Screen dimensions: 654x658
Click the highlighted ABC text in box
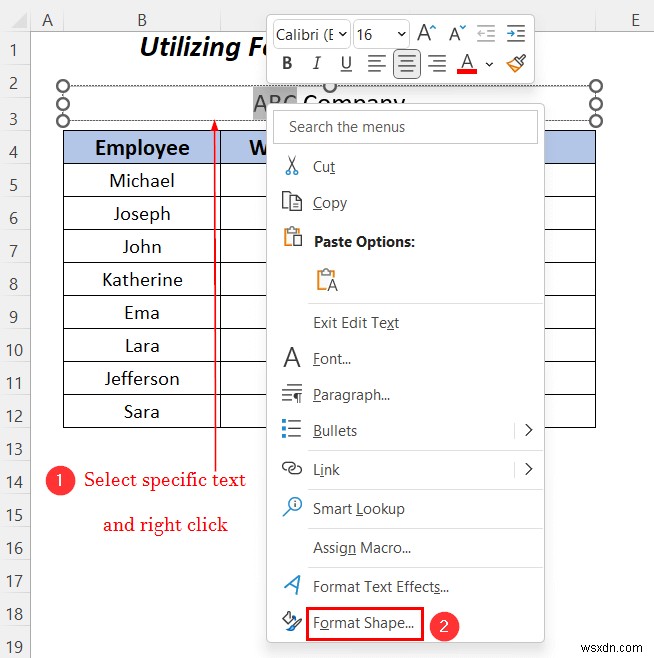(275, 103)
